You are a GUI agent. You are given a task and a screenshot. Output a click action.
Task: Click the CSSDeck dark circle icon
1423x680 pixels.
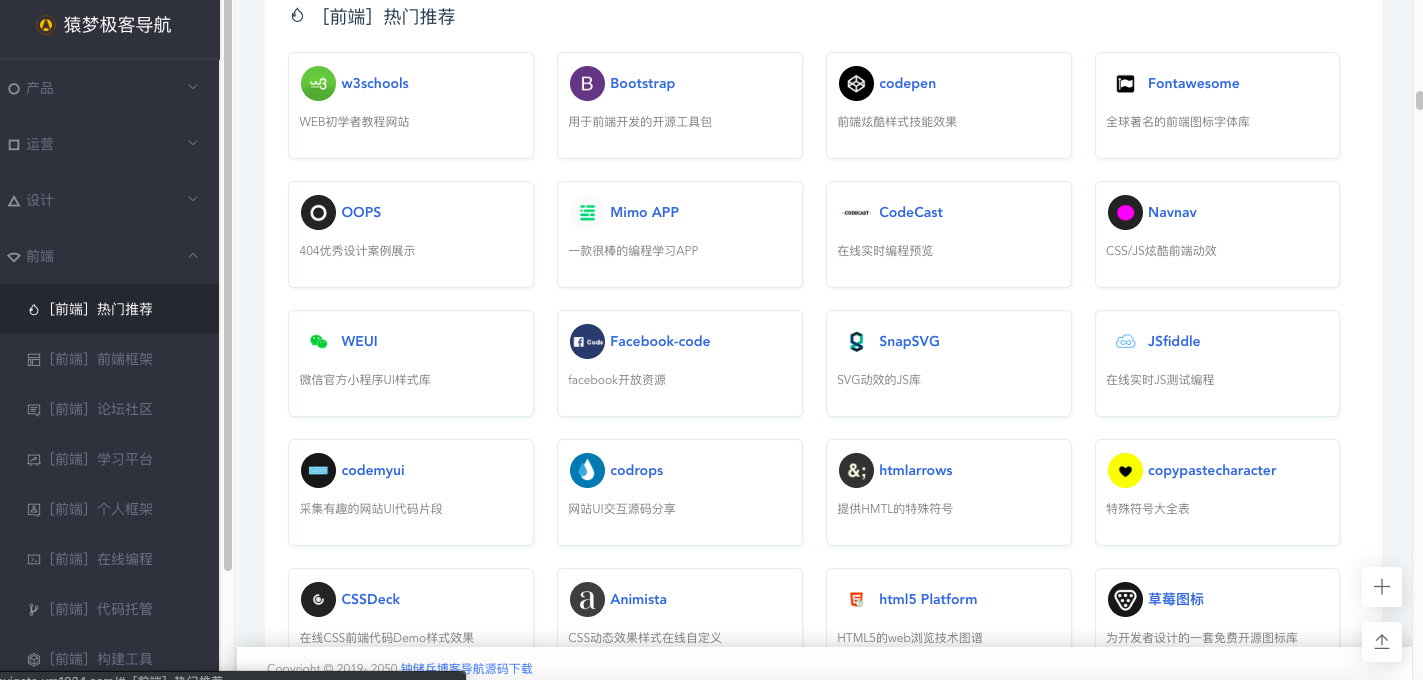point(318,600)
